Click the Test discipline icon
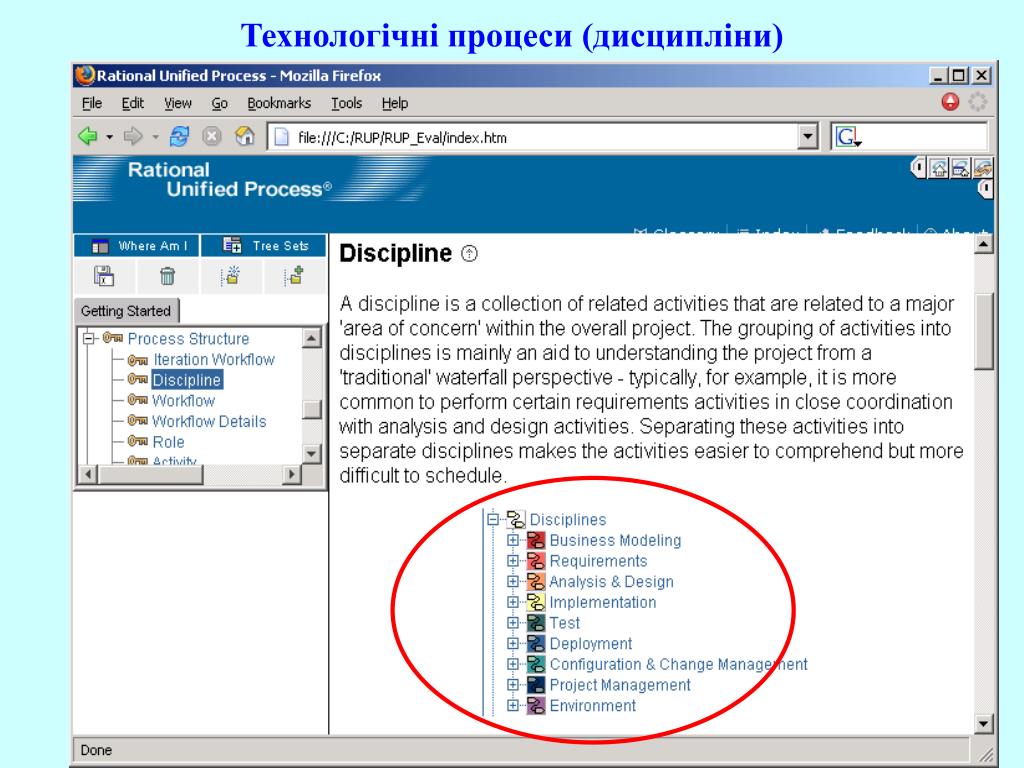Viewport: 1024px width, 768px height. tap(536, 623)
